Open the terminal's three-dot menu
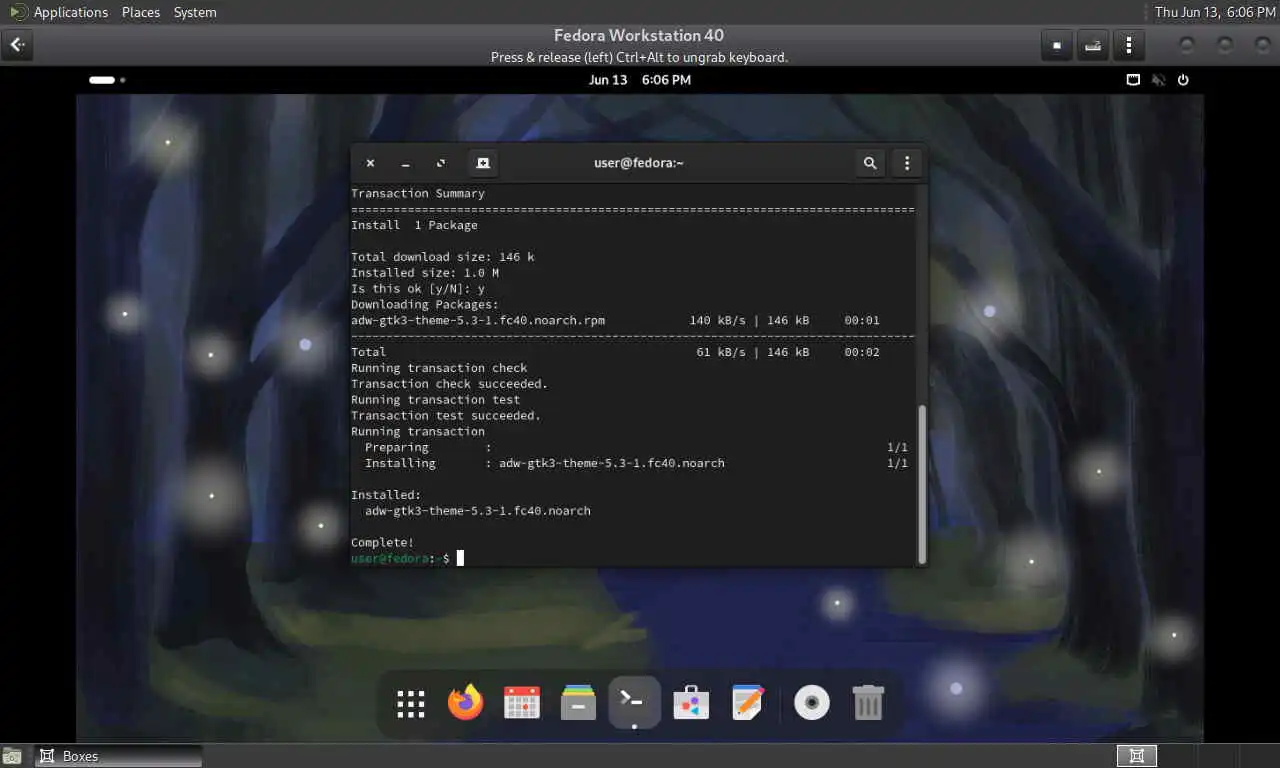 [907, 163]
